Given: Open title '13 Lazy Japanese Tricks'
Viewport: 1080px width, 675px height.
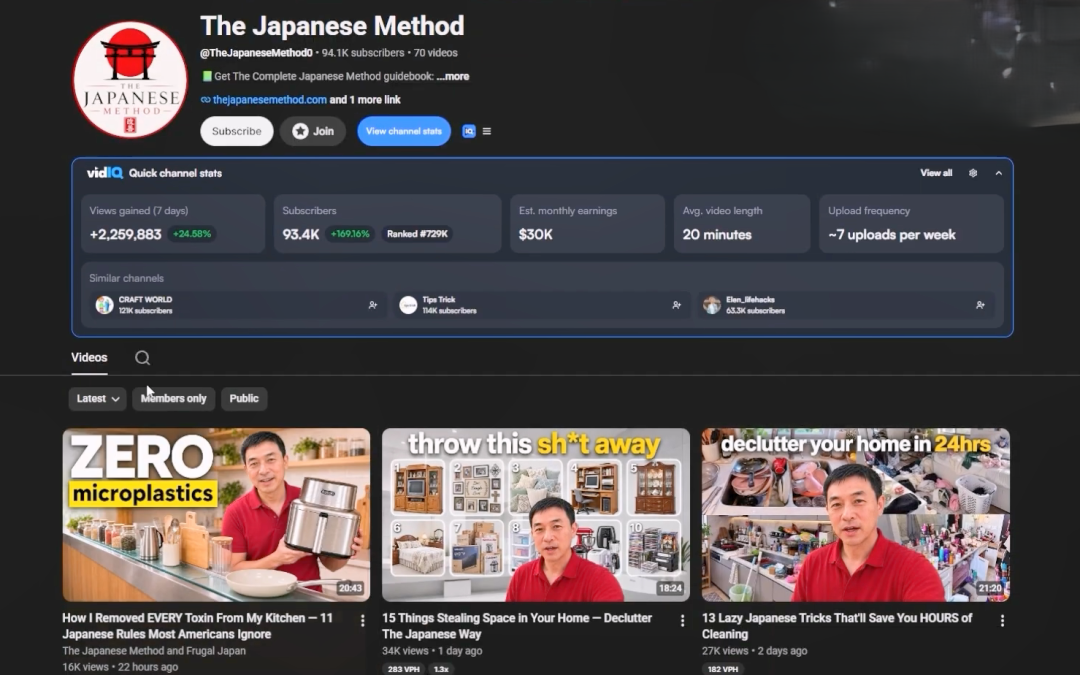Looking at the screenshot, I should coord(837,626).
